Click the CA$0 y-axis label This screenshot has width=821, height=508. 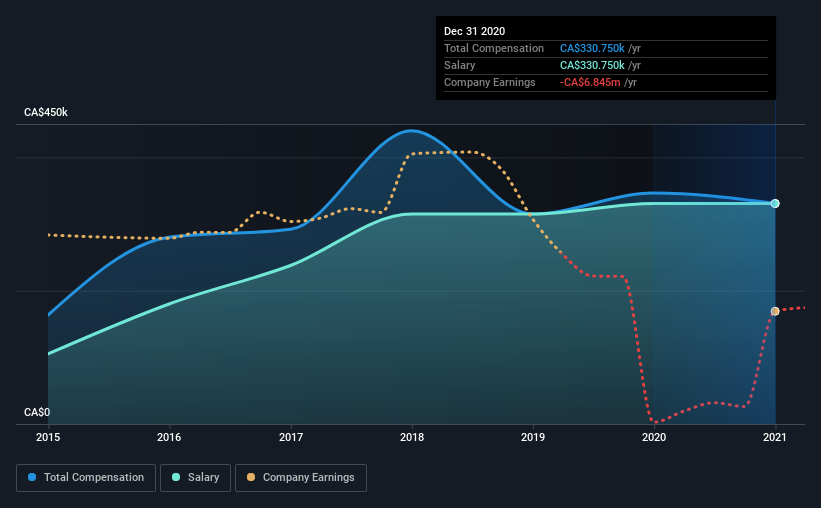click(37, 412)
